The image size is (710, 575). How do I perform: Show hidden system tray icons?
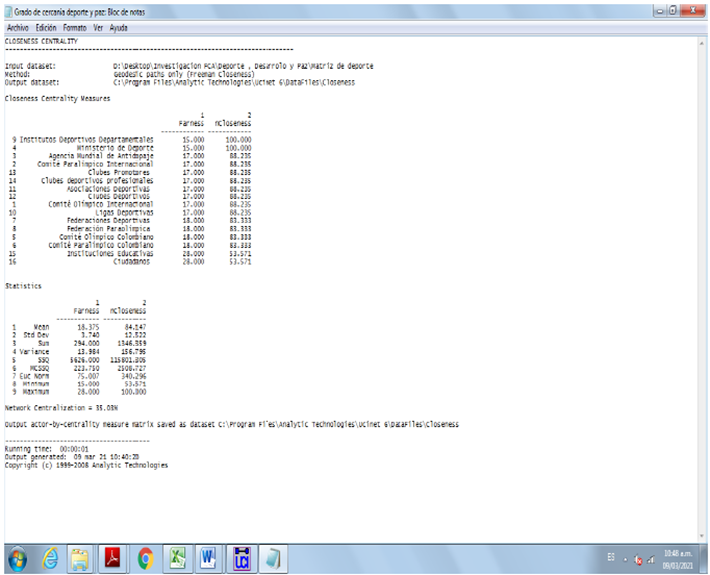[625, 557]
